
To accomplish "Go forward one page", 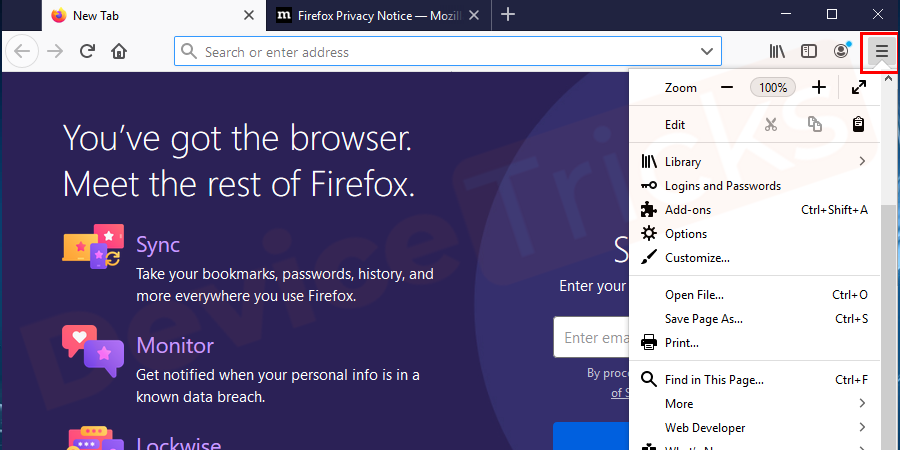I will [x=55, y=52].
